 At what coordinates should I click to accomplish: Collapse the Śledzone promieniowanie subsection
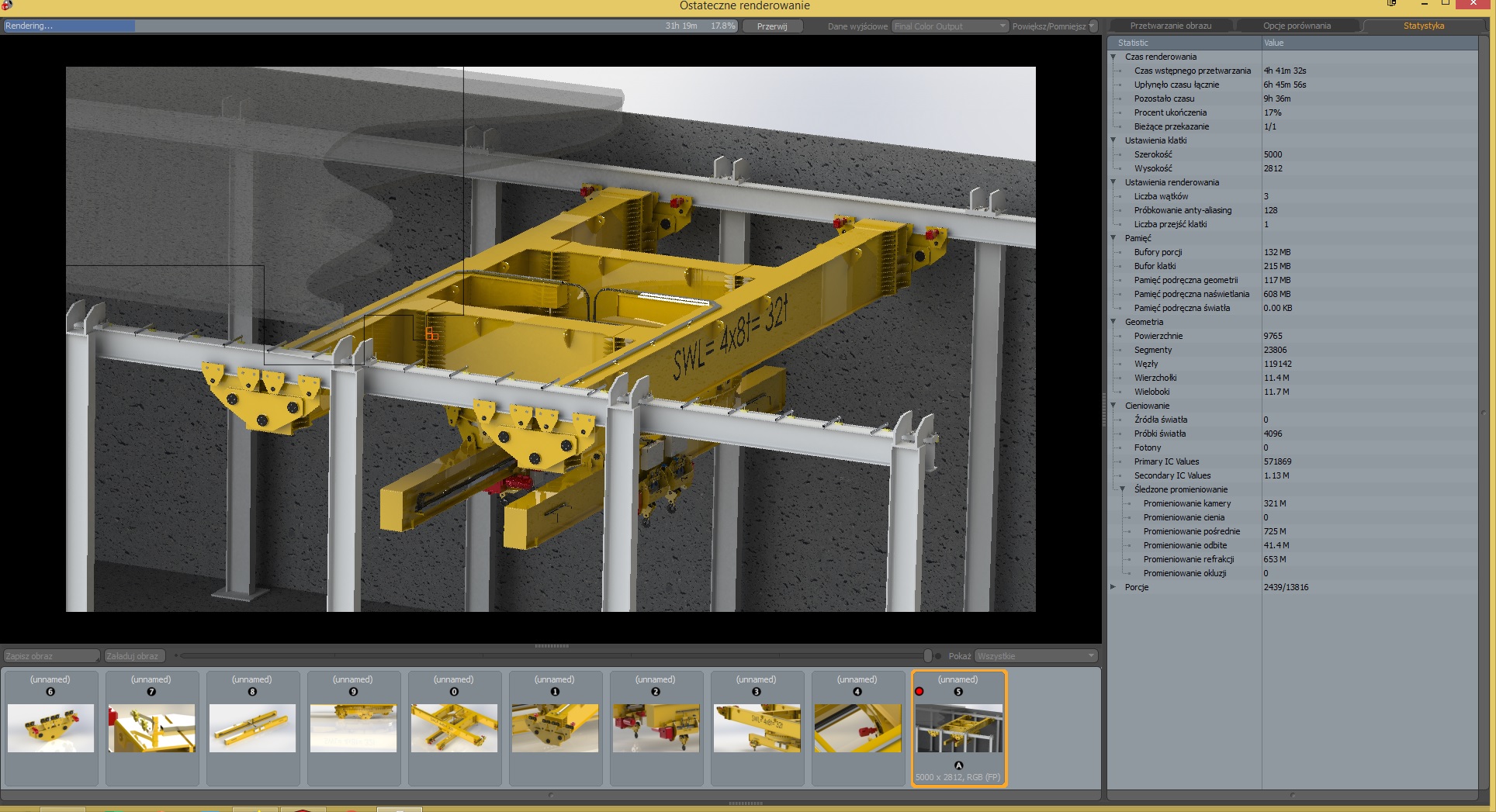click(1122, 489)
